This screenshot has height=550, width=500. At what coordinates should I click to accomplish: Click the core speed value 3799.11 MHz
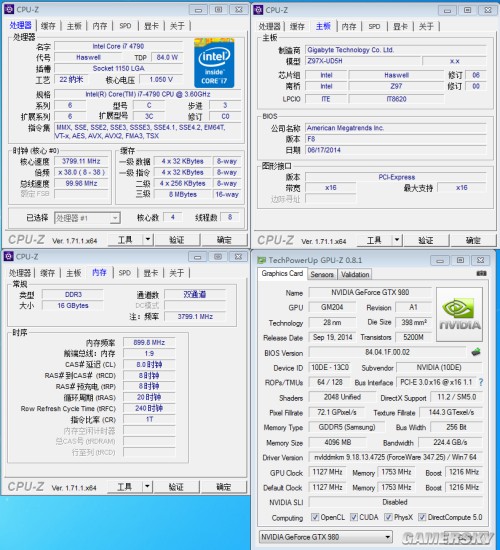[81, 161]
